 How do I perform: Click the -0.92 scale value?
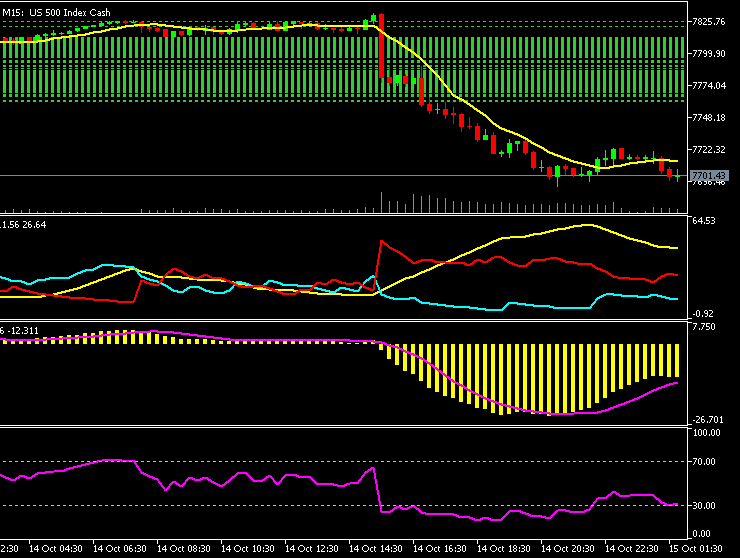703,313
